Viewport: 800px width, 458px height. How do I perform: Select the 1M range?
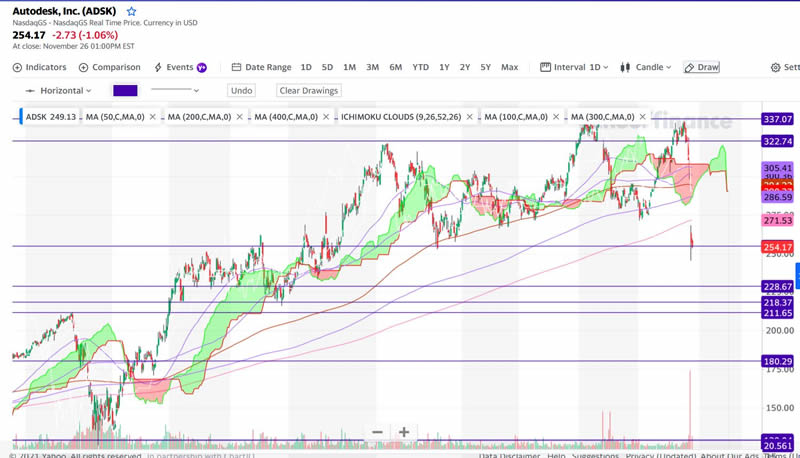click(x=349, y=67)
